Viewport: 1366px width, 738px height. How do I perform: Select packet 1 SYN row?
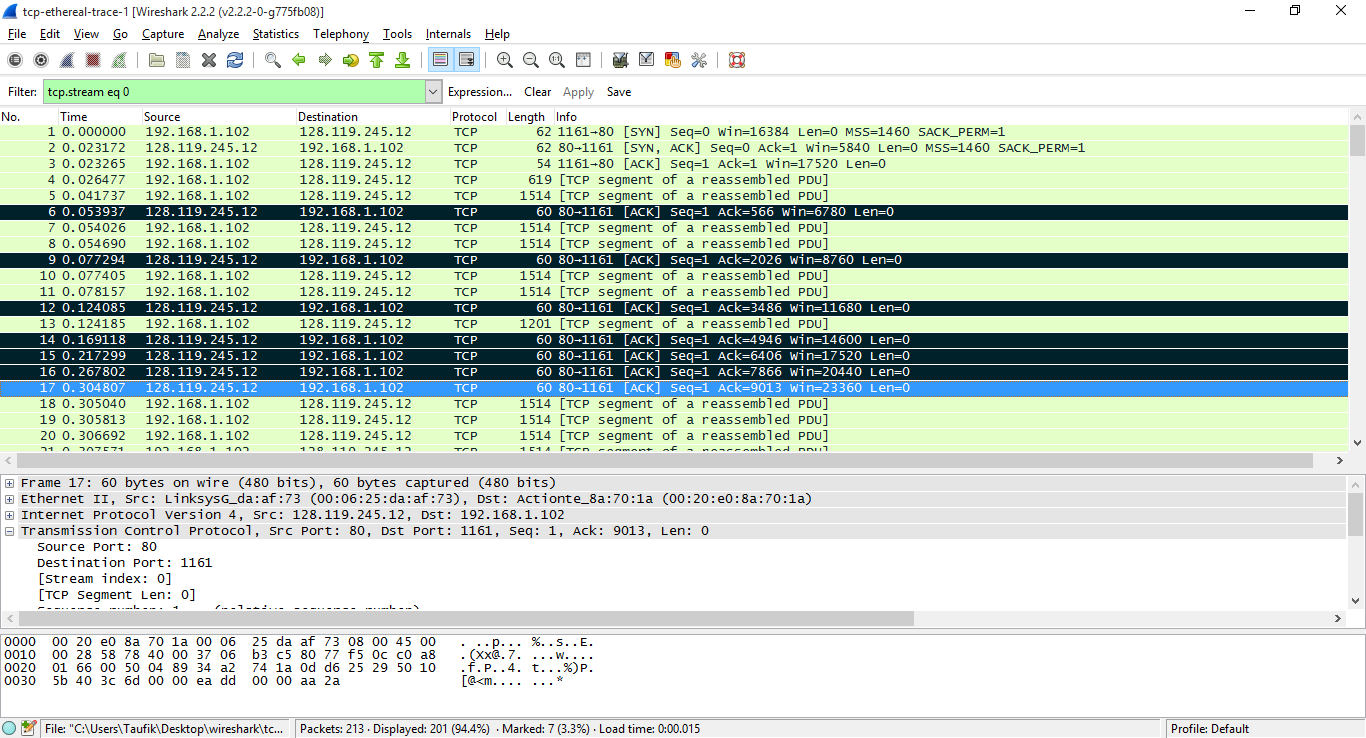pos(674,132)
